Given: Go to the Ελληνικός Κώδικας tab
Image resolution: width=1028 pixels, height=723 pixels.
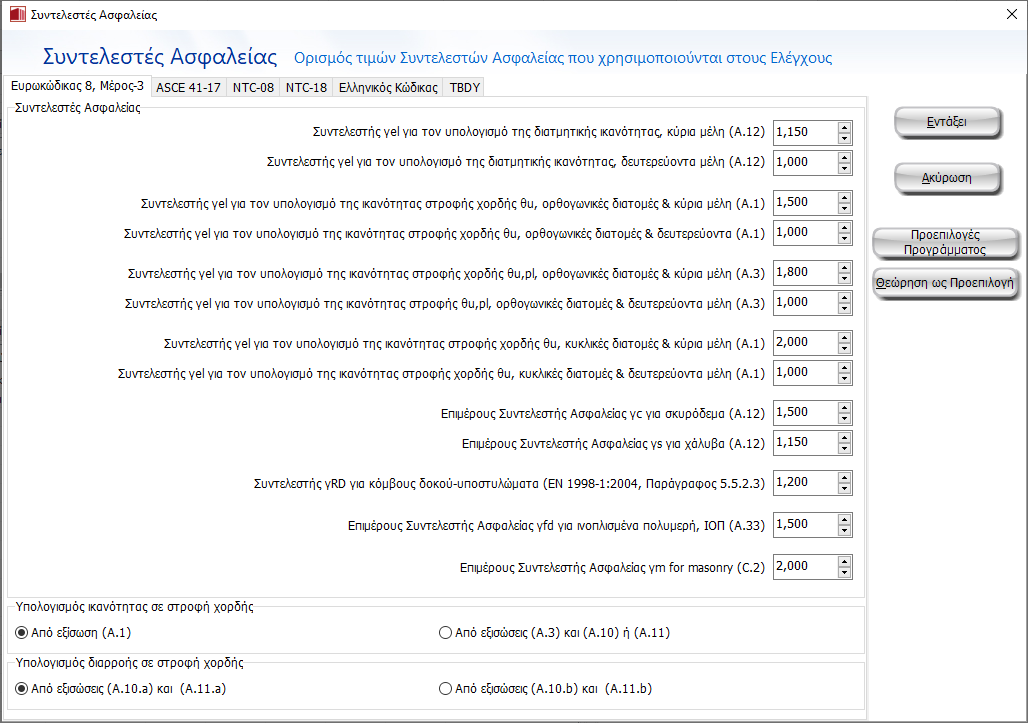Looking at the screenshot, I should [x=388, y=87].
